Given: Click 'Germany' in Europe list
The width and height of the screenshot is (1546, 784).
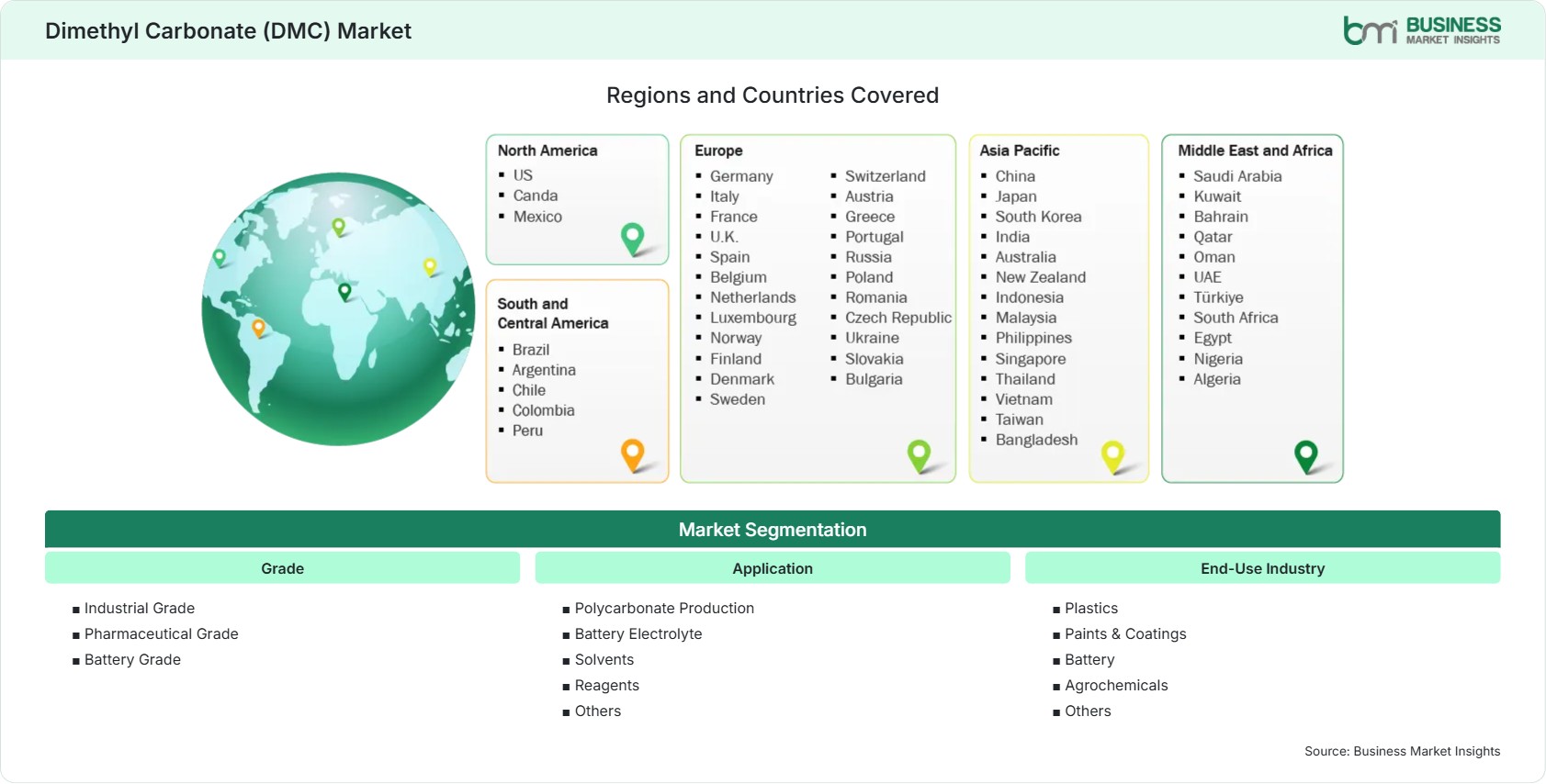Looking at the screenshot, I should [741, 176].
